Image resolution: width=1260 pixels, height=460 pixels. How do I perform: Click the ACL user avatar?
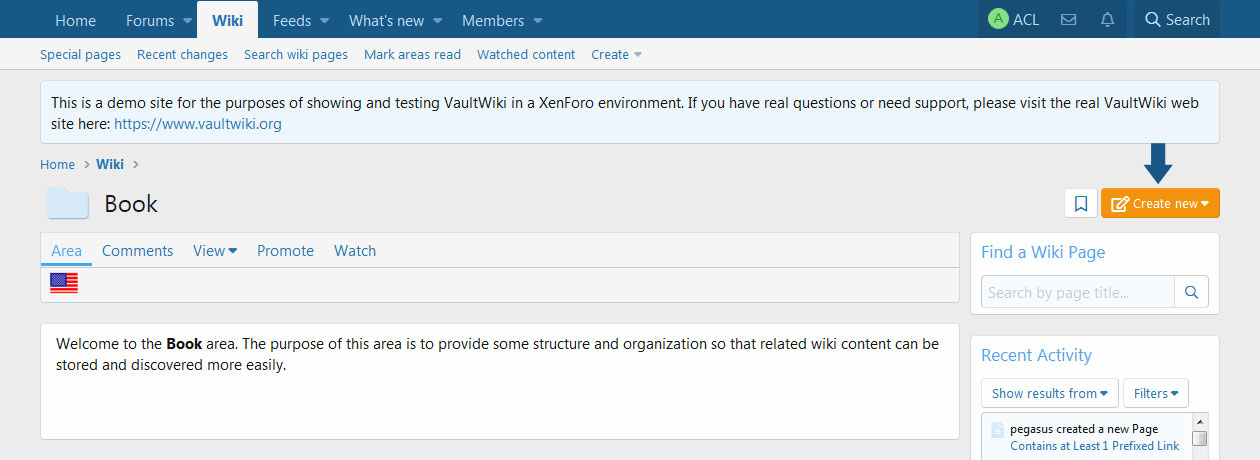tap(997, 20)
